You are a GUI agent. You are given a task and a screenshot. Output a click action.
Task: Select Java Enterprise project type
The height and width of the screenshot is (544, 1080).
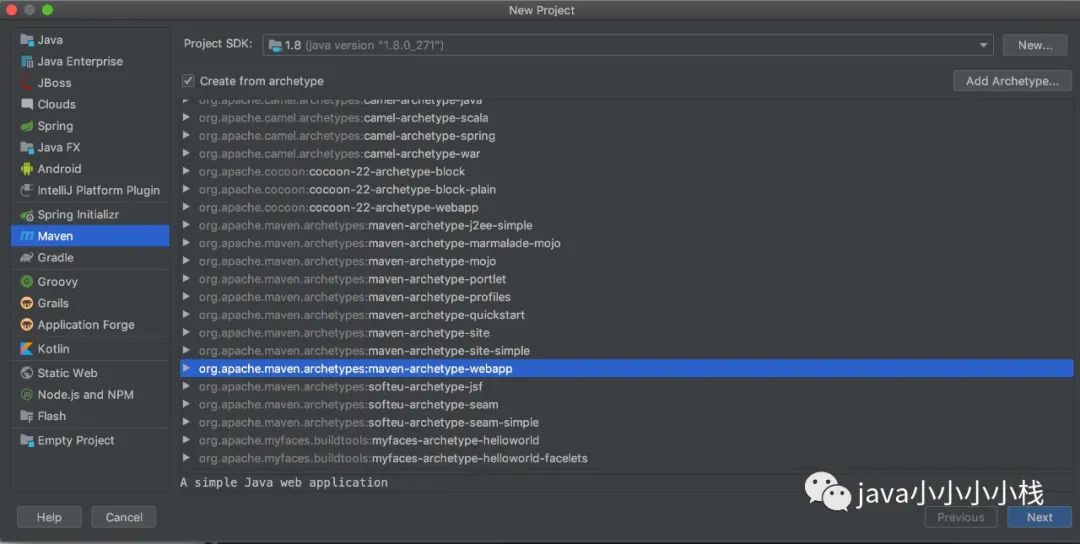click(90, 61)
